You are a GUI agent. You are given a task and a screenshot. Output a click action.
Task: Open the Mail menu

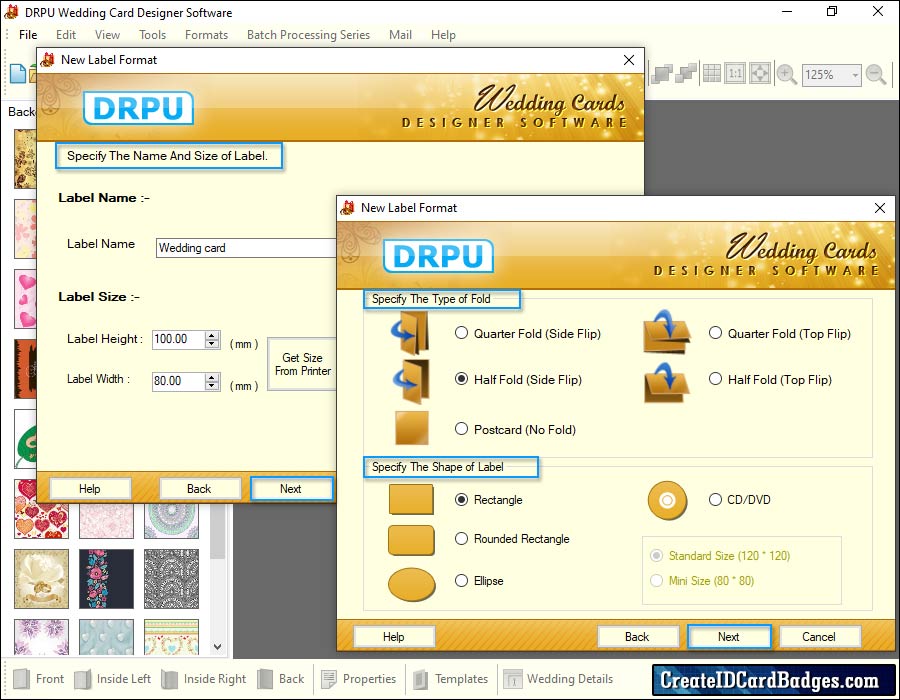pos(400,35)
